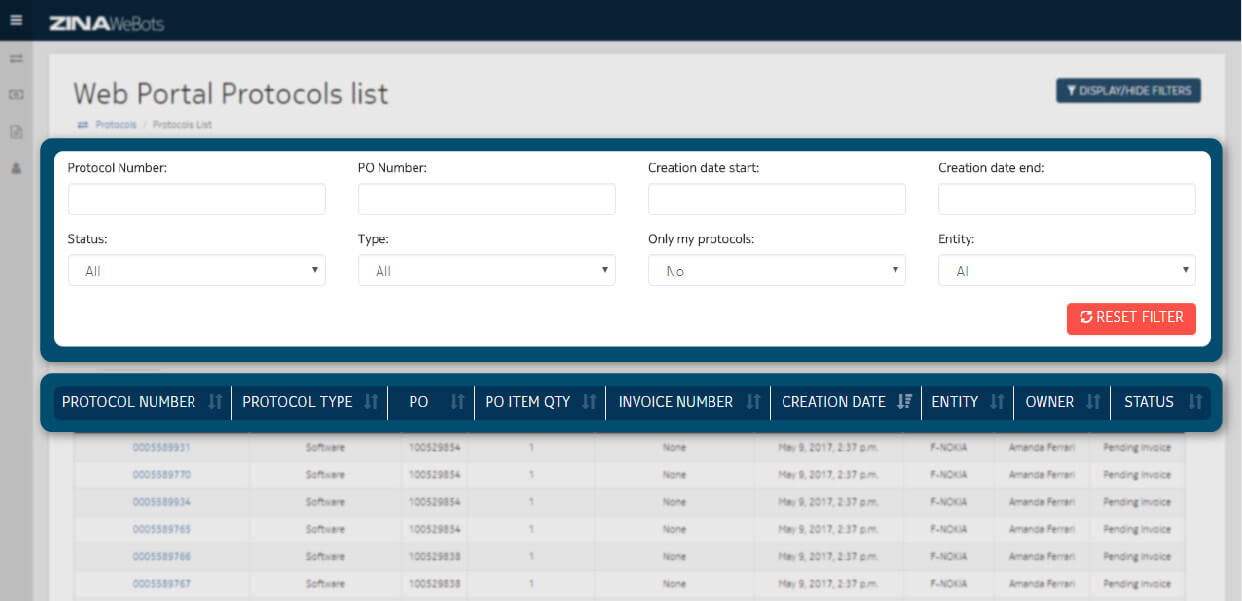Click sort arrows on Status column
The image size is (1242, 601).
pos(1195,402)
